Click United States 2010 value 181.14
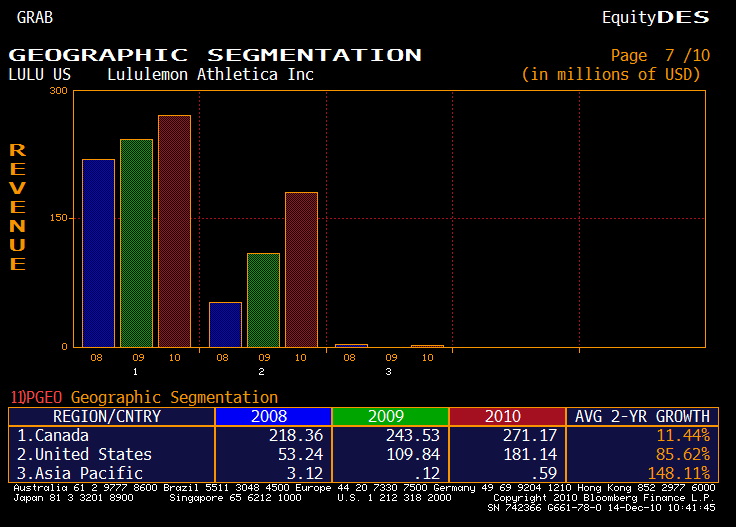Screen dimensions: 736x527 (x=530, y=454)
